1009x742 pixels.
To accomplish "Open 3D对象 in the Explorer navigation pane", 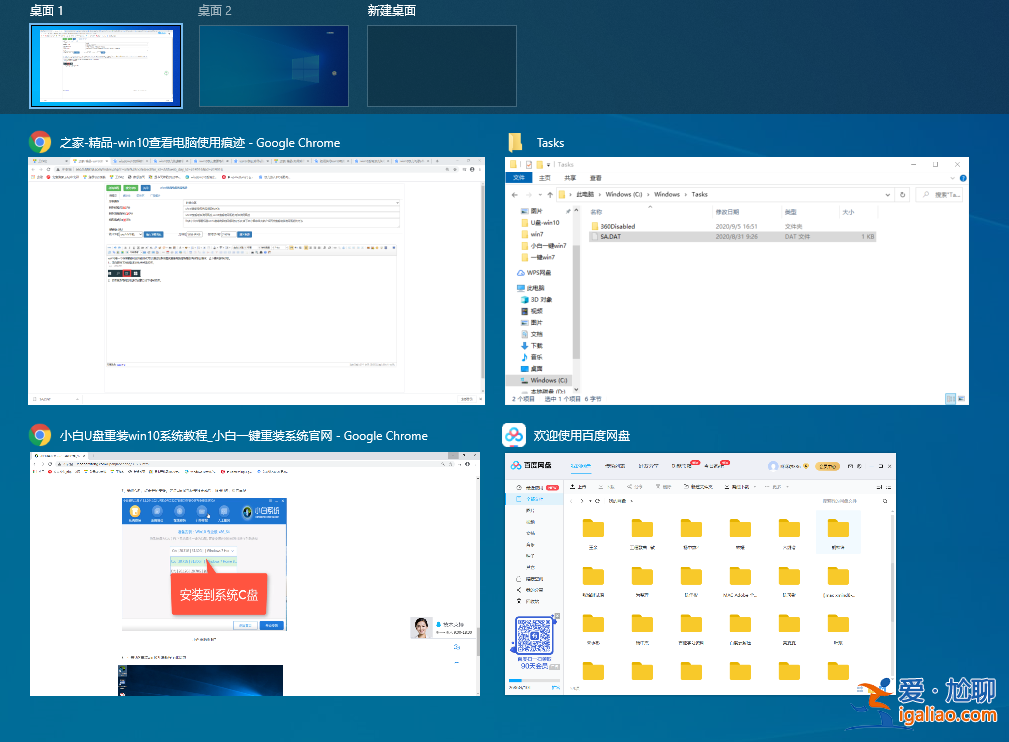I will [x=536, y=299].
